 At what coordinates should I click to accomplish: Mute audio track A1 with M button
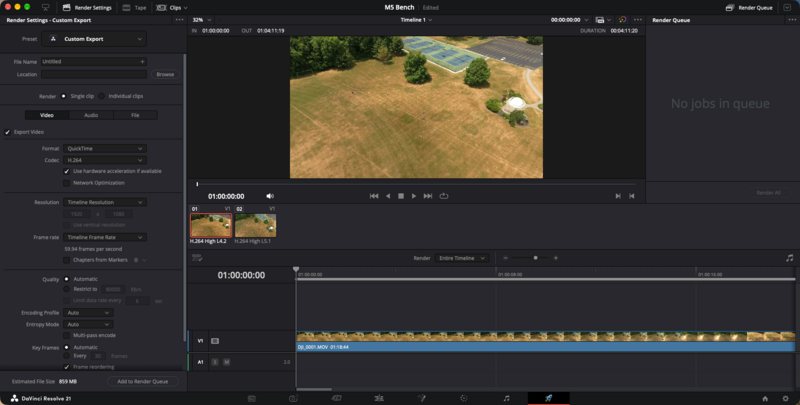227,362
